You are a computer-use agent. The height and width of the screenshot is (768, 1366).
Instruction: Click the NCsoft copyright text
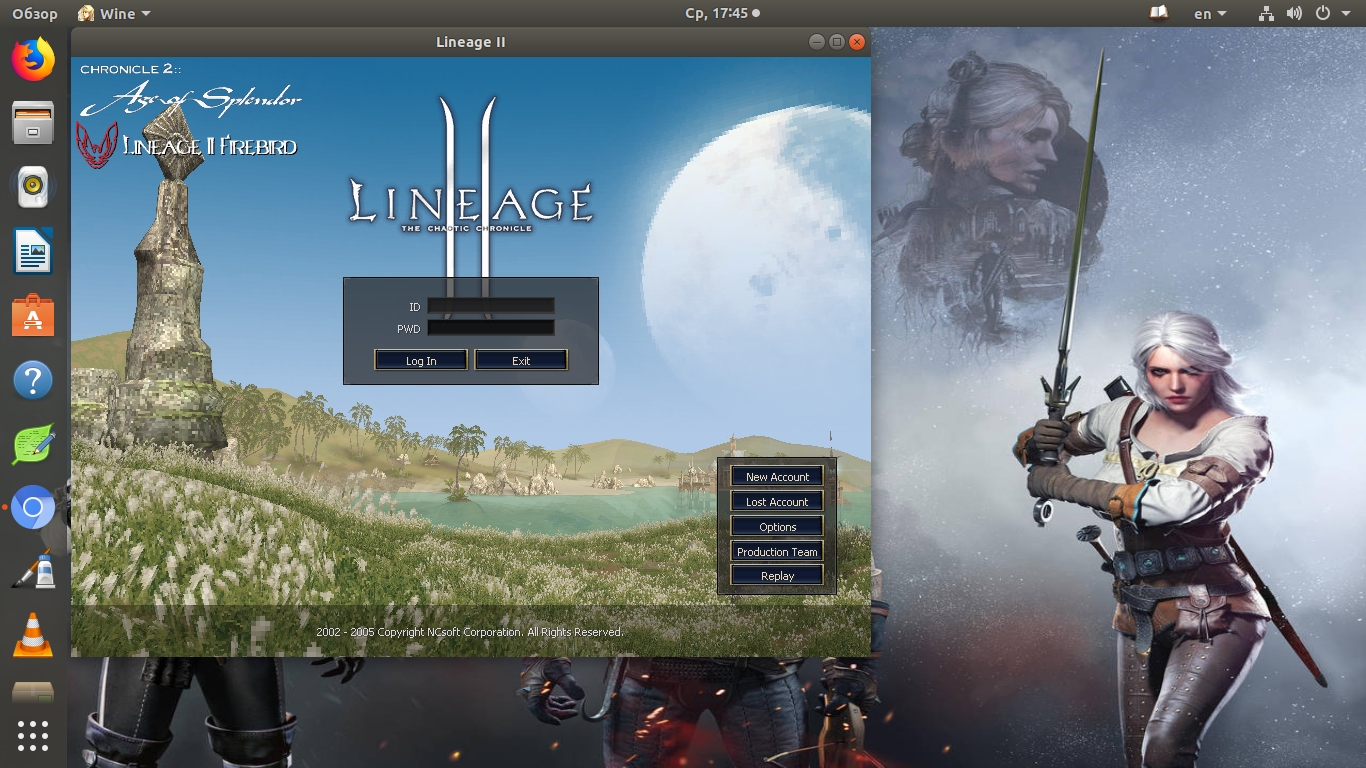[x=470, y=632]
